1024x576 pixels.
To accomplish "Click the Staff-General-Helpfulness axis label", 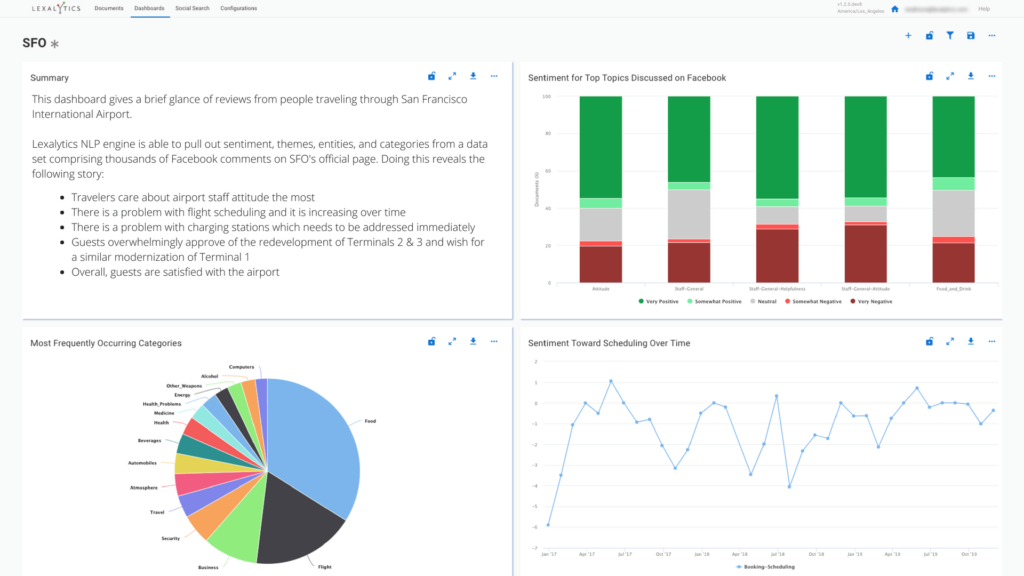I will pyautogui.click(x=777, y=289).
